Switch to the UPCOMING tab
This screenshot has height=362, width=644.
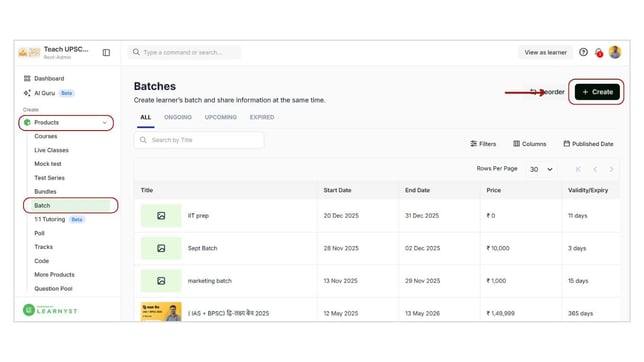click(221, 117)
